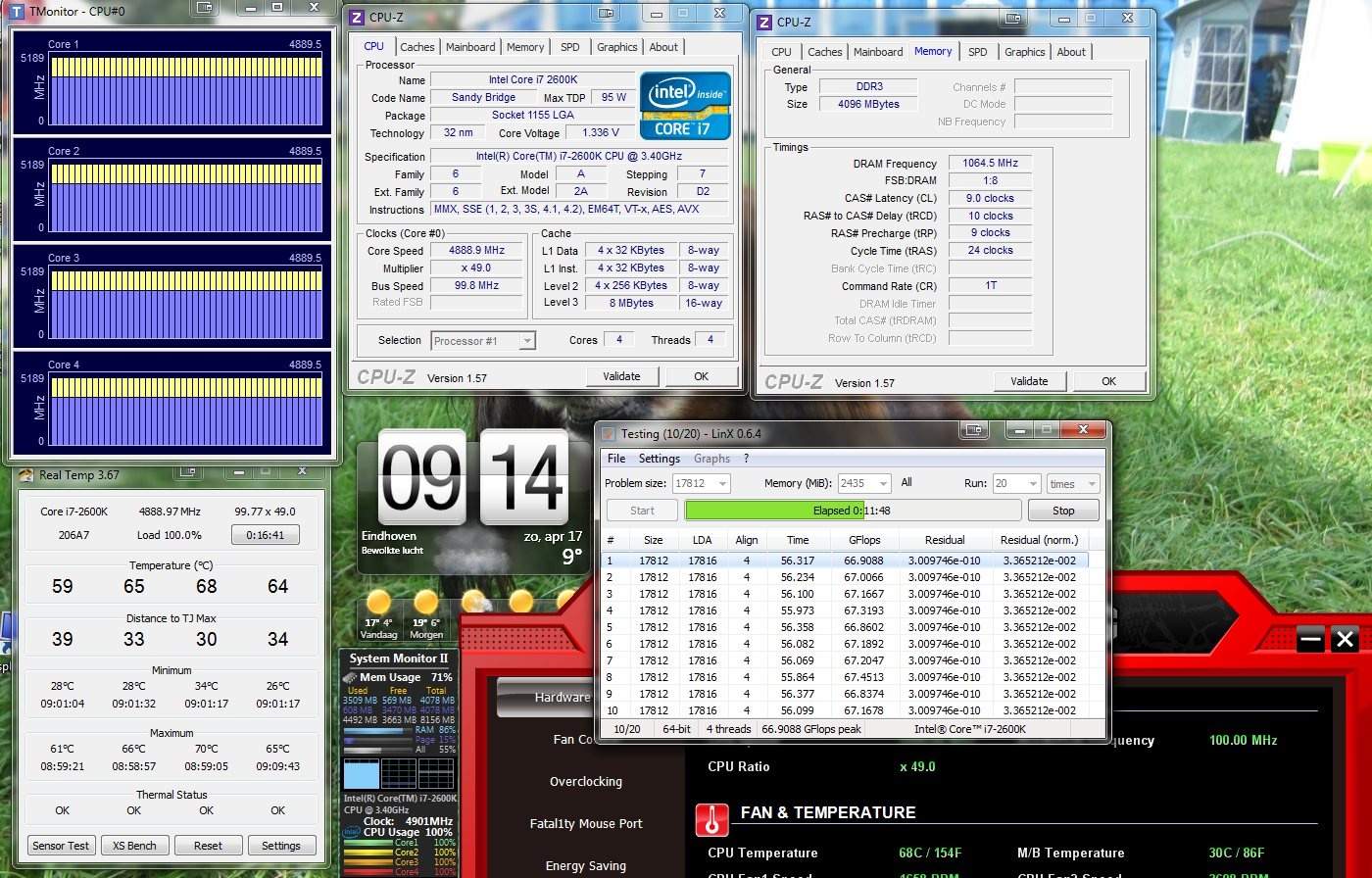The height and width of the screenshot is (878, 1372).
Task: Select Energy Saving in the red utility sidebar
Action: tap(586, 866)
